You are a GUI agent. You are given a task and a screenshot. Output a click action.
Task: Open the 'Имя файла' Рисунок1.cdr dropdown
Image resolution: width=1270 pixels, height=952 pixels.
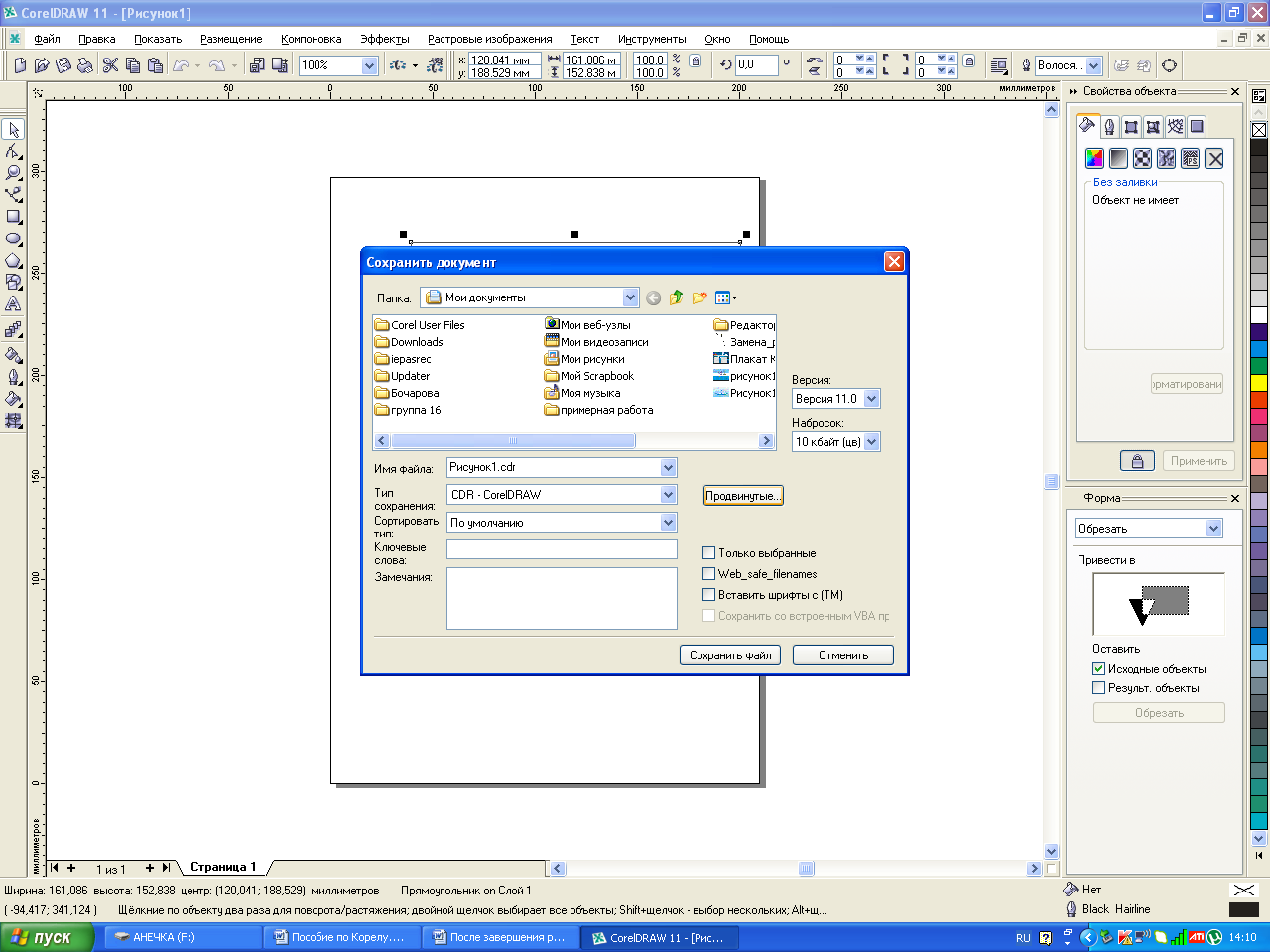click(668, 467)
